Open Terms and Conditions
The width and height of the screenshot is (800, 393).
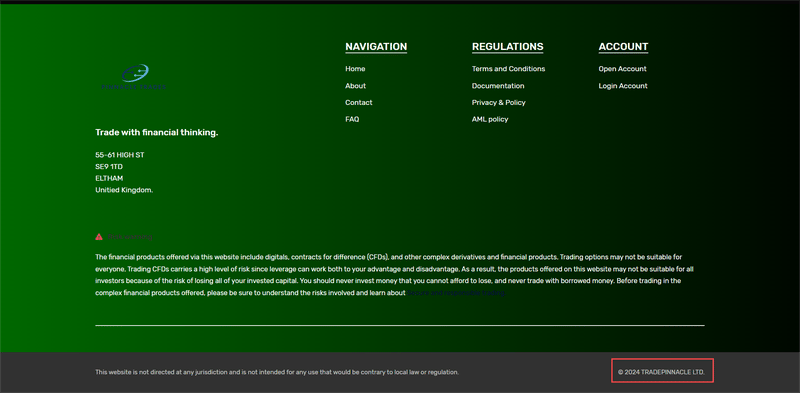tap(508, 69)
